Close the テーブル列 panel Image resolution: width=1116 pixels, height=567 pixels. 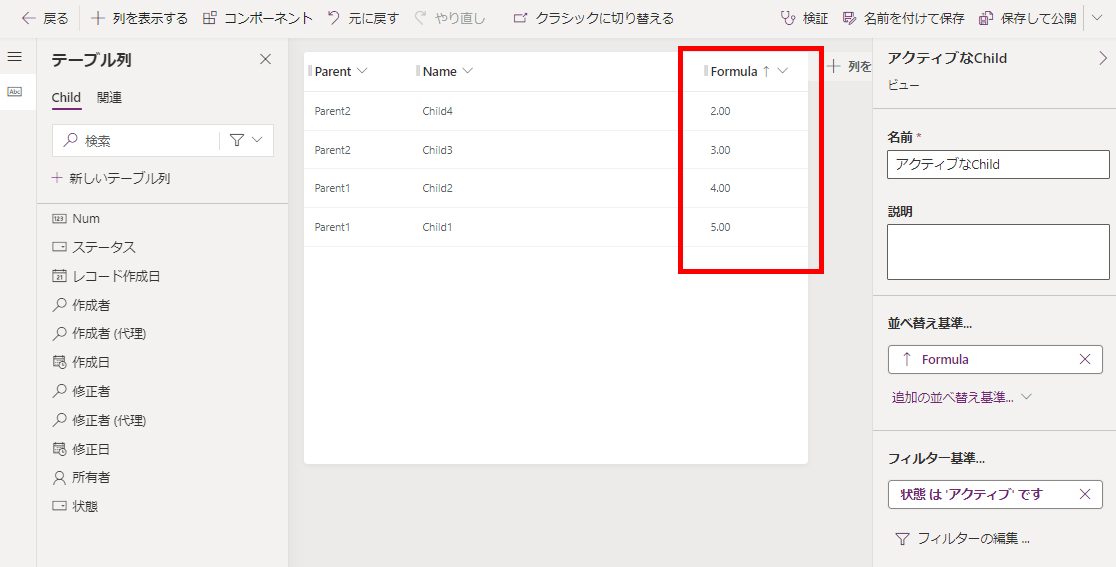point(265,59)
